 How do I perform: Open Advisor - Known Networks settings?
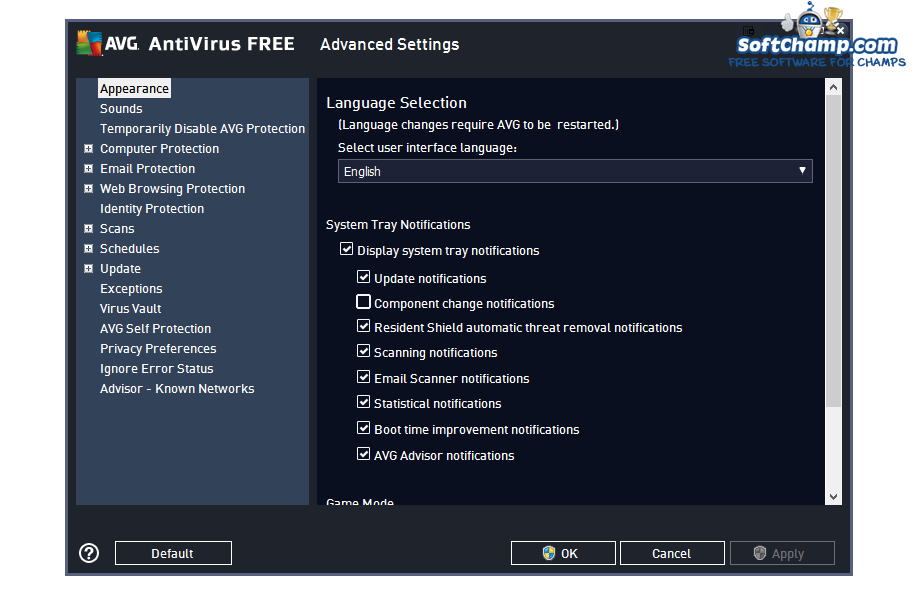pos(177,388)
